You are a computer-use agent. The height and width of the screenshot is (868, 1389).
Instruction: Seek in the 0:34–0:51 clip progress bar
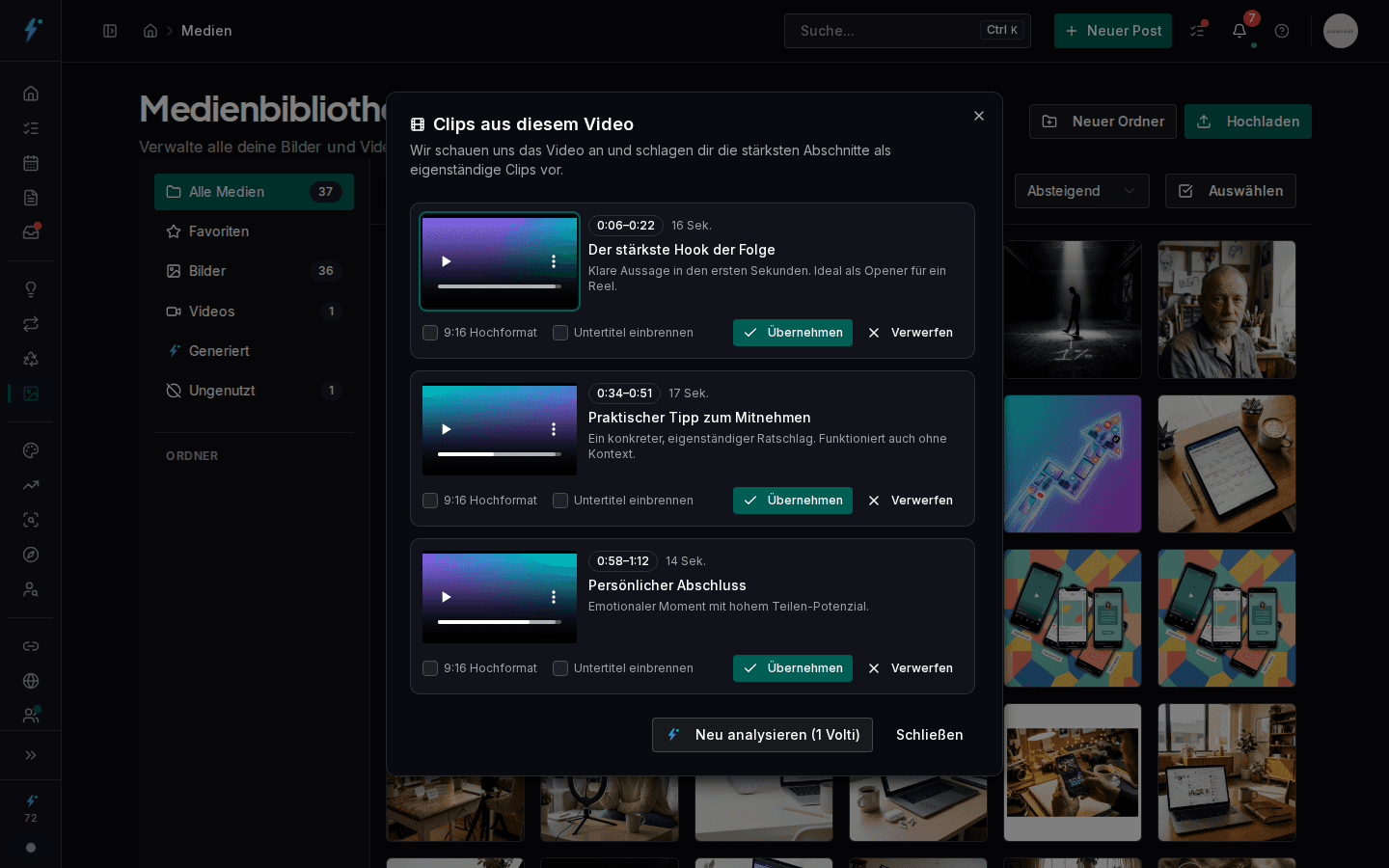[x=500, y=454]
